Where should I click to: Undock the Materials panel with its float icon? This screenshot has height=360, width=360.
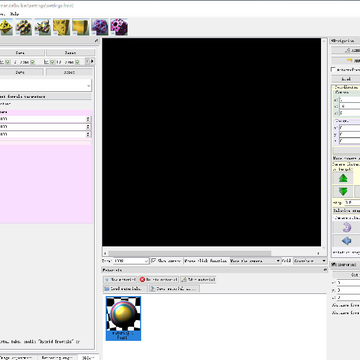[325, 270]
